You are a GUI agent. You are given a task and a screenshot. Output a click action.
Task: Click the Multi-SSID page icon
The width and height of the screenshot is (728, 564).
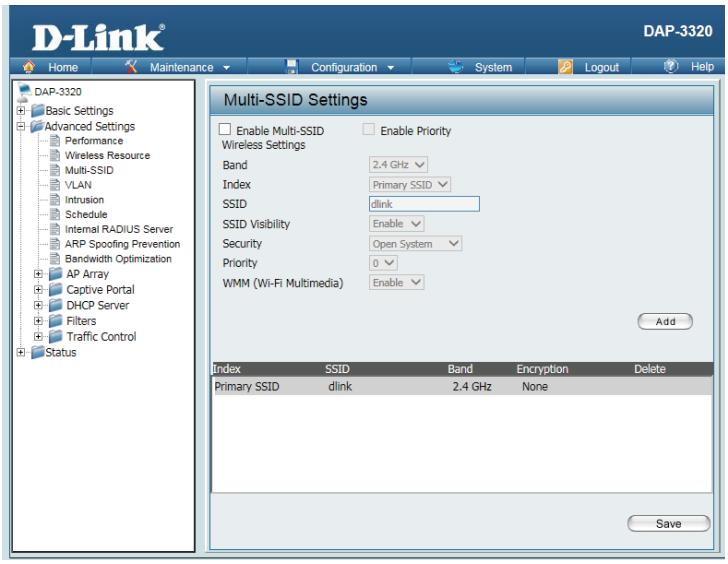pyautogui.click(x=55, y=170)
